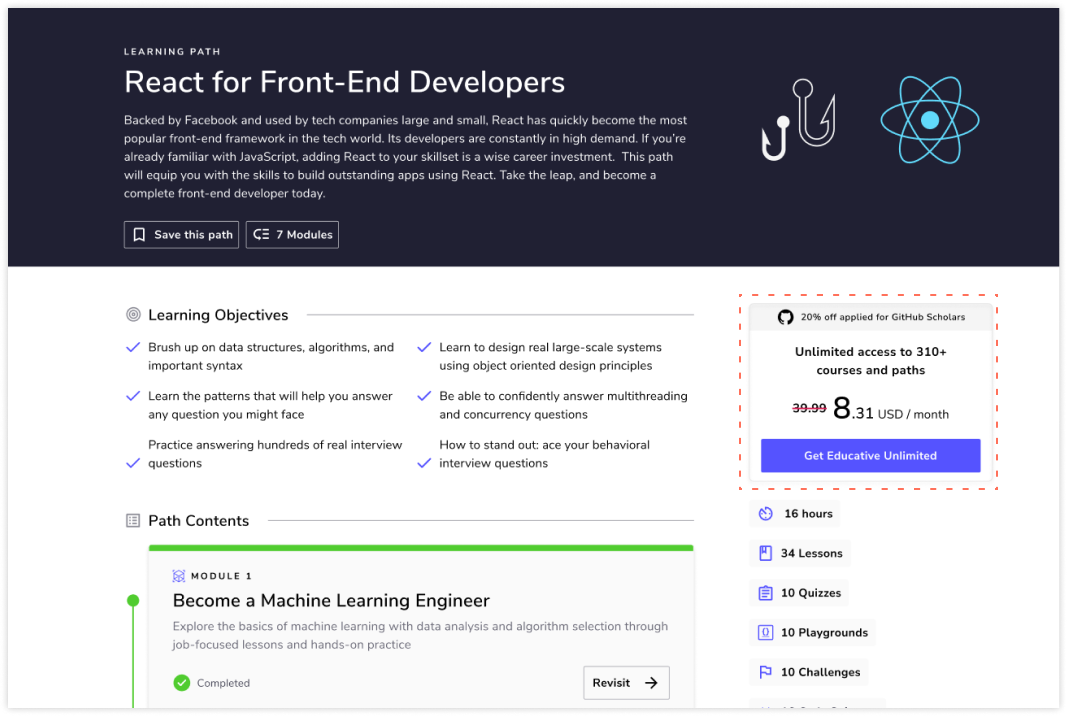Open the 7 Modules list
Image resolution: width=1068 pixels, height=716 pixels.
[x=292, y=235]
